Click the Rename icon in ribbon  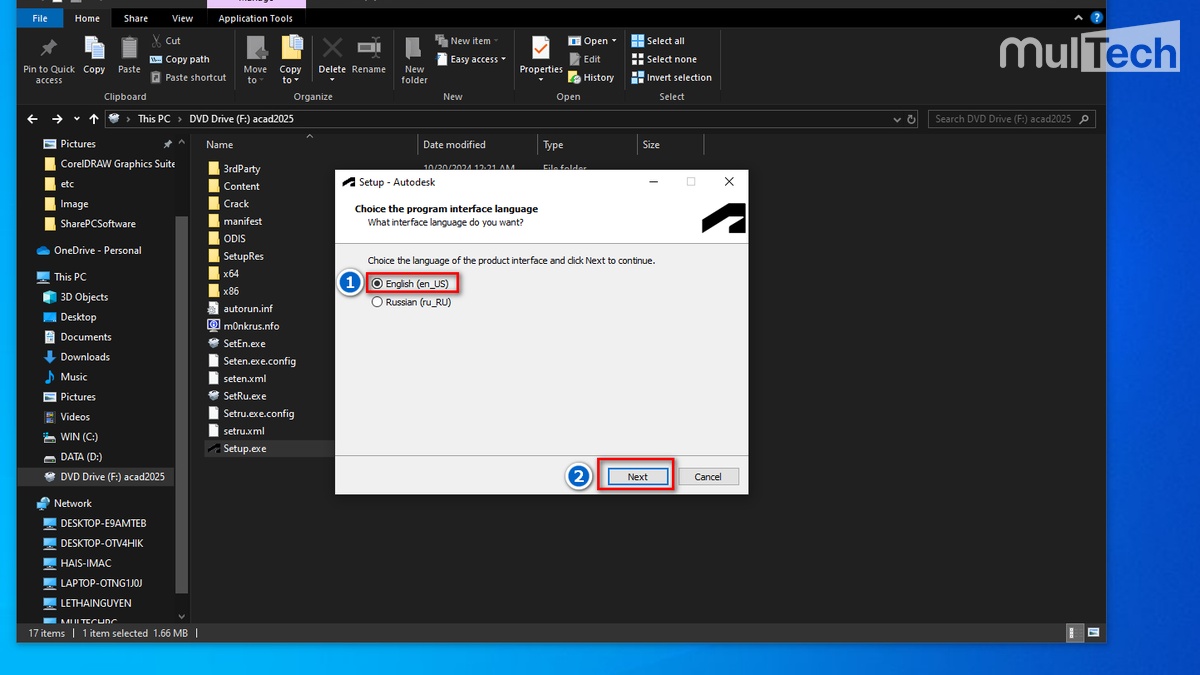tap(368, 55)
